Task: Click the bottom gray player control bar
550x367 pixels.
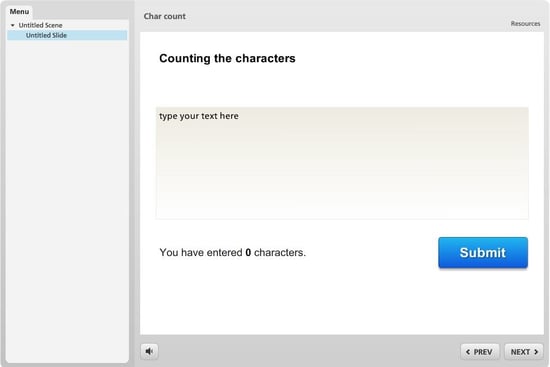Action: pyautogui.click(x=309, y=351)
